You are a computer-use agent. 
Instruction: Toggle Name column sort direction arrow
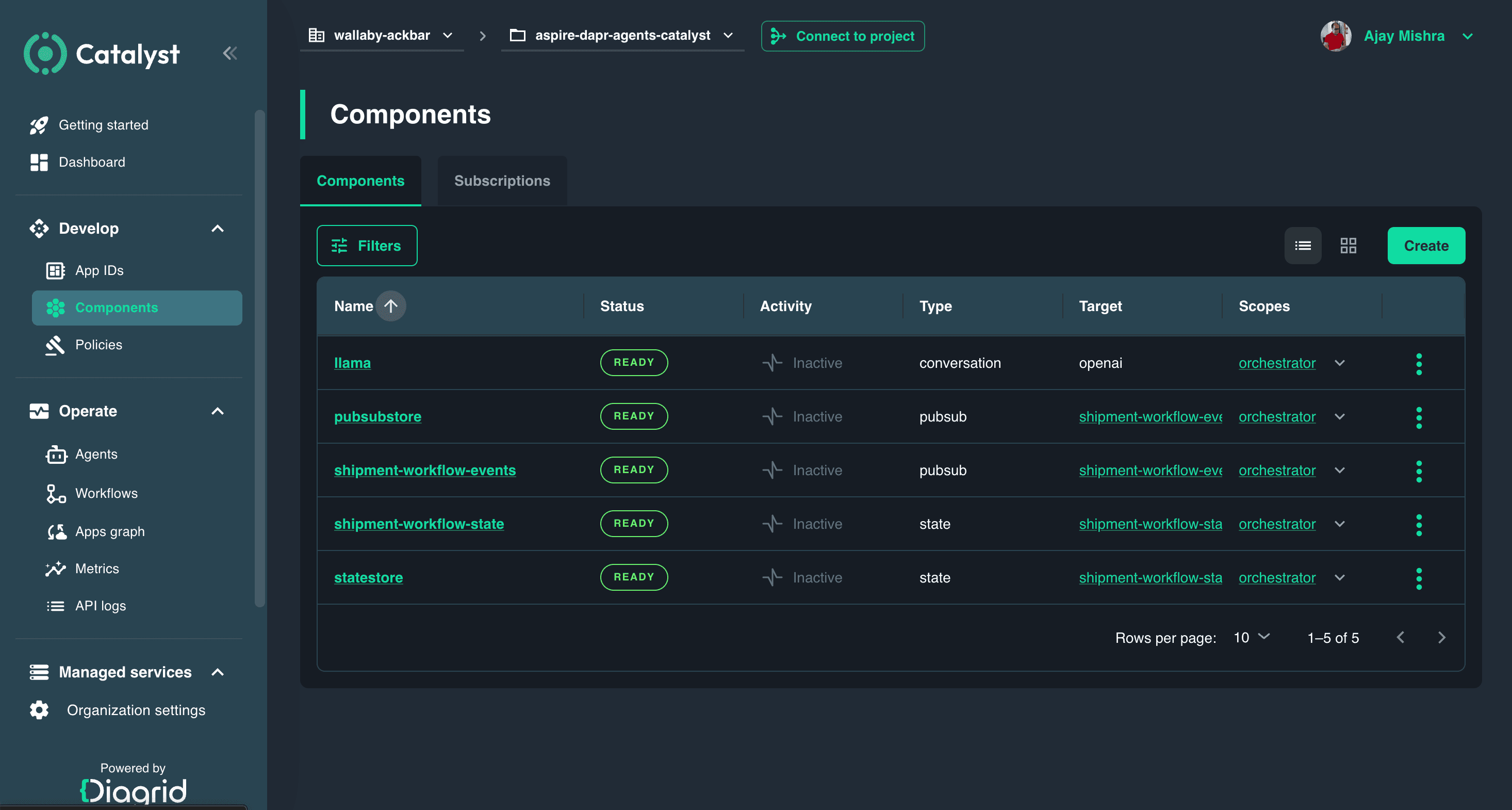pyautogui.click(x=390, y=306)
